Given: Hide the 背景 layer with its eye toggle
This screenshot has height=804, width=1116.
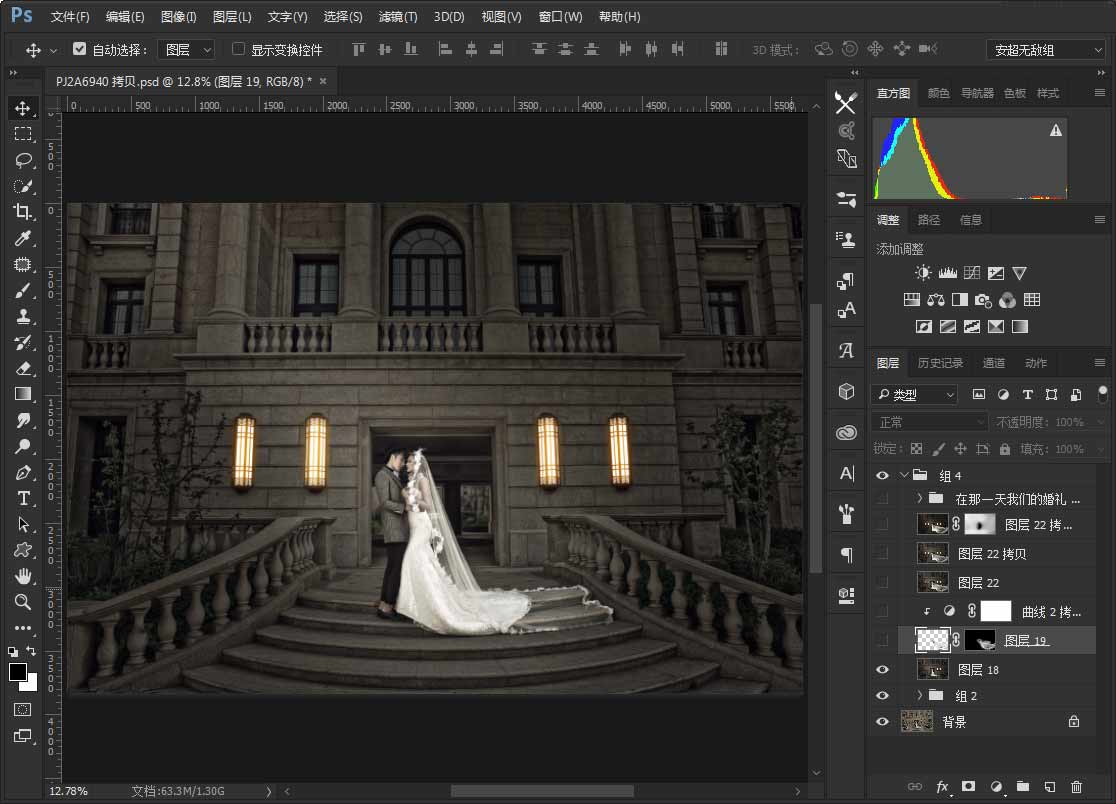Looking at the screenshot, I should [882, 721].
